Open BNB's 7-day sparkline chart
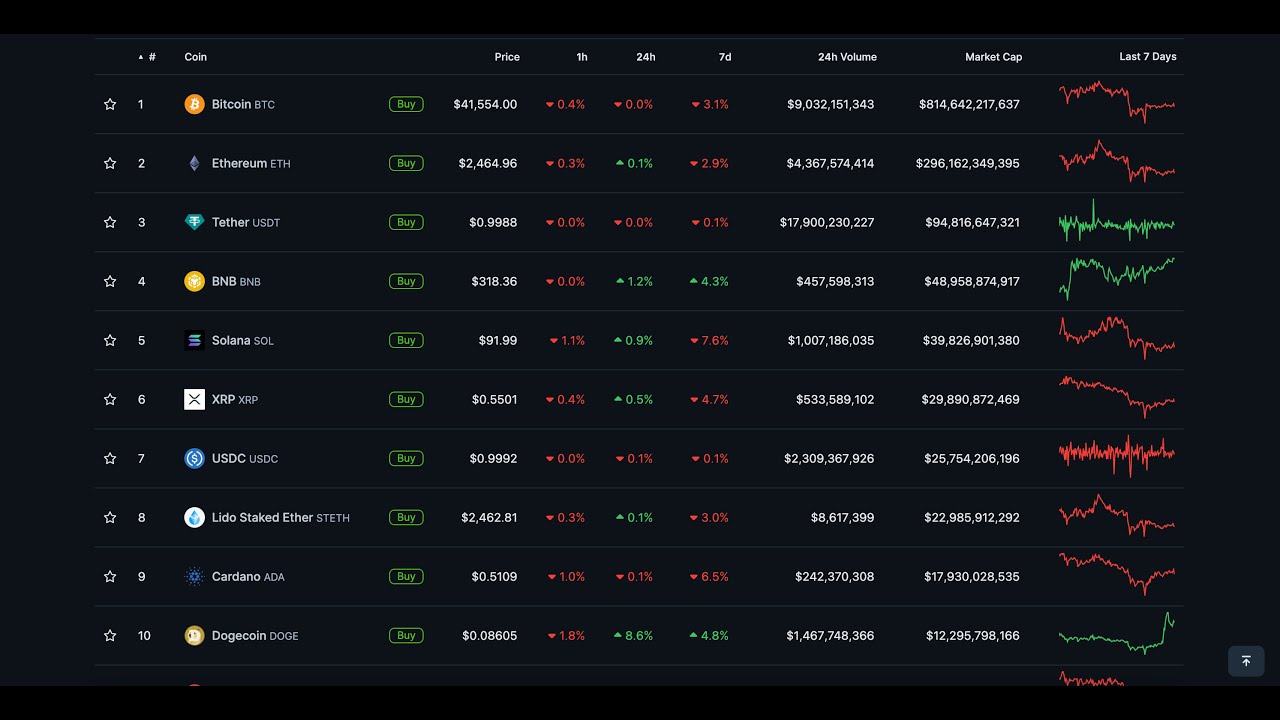Image resolution: width=1280 pixels, height=720 pixels. point(1117,278)
